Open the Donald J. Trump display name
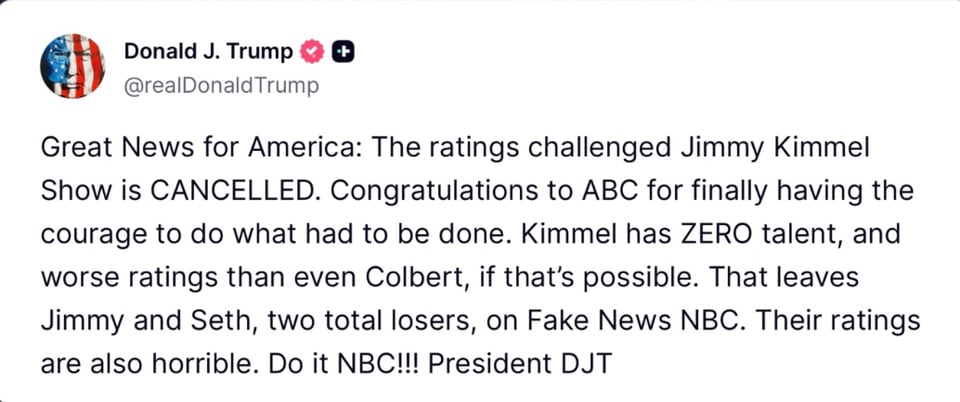 tap(210, 52)
